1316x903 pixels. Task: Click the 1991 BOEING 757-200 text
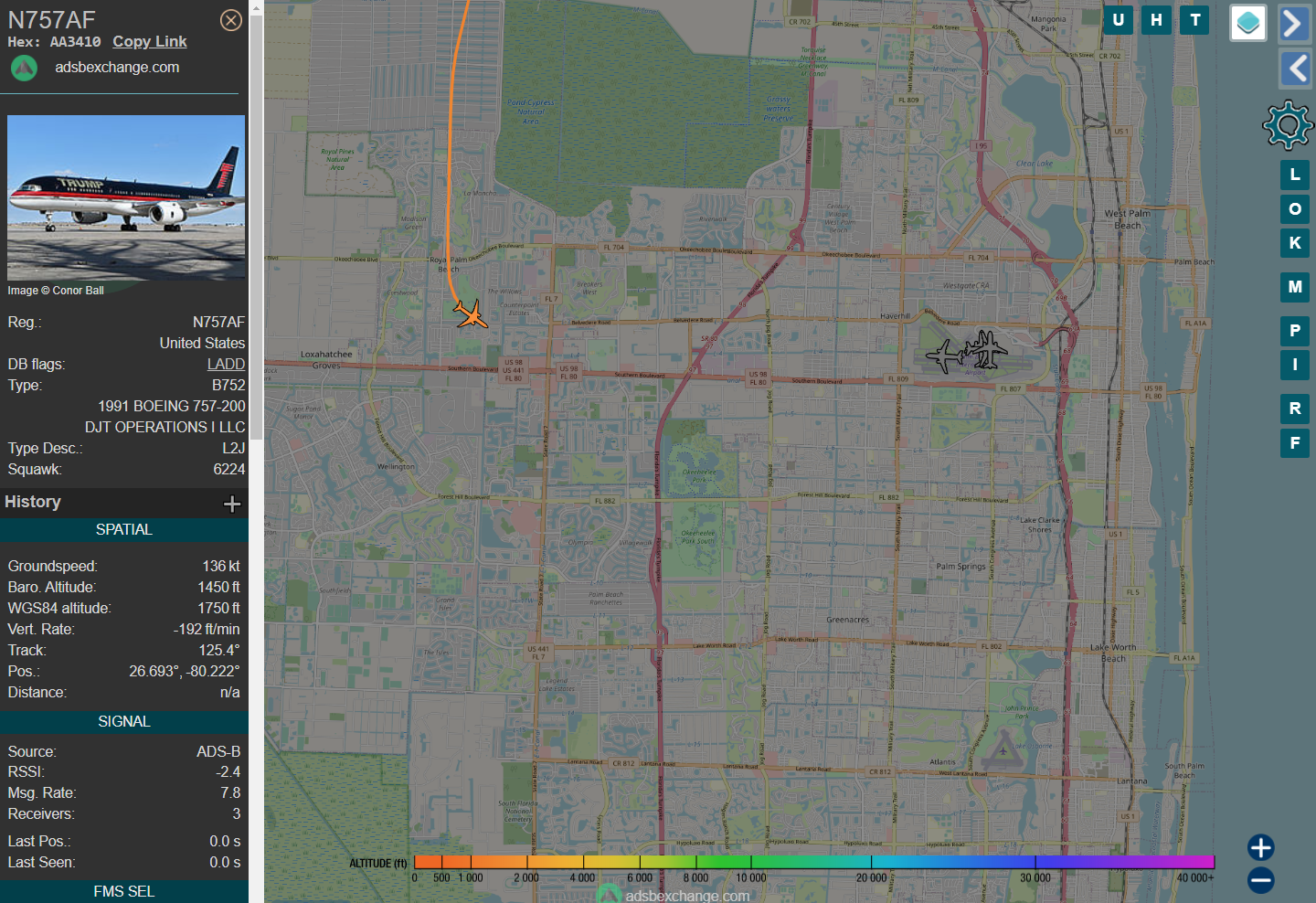click(172, 407)
